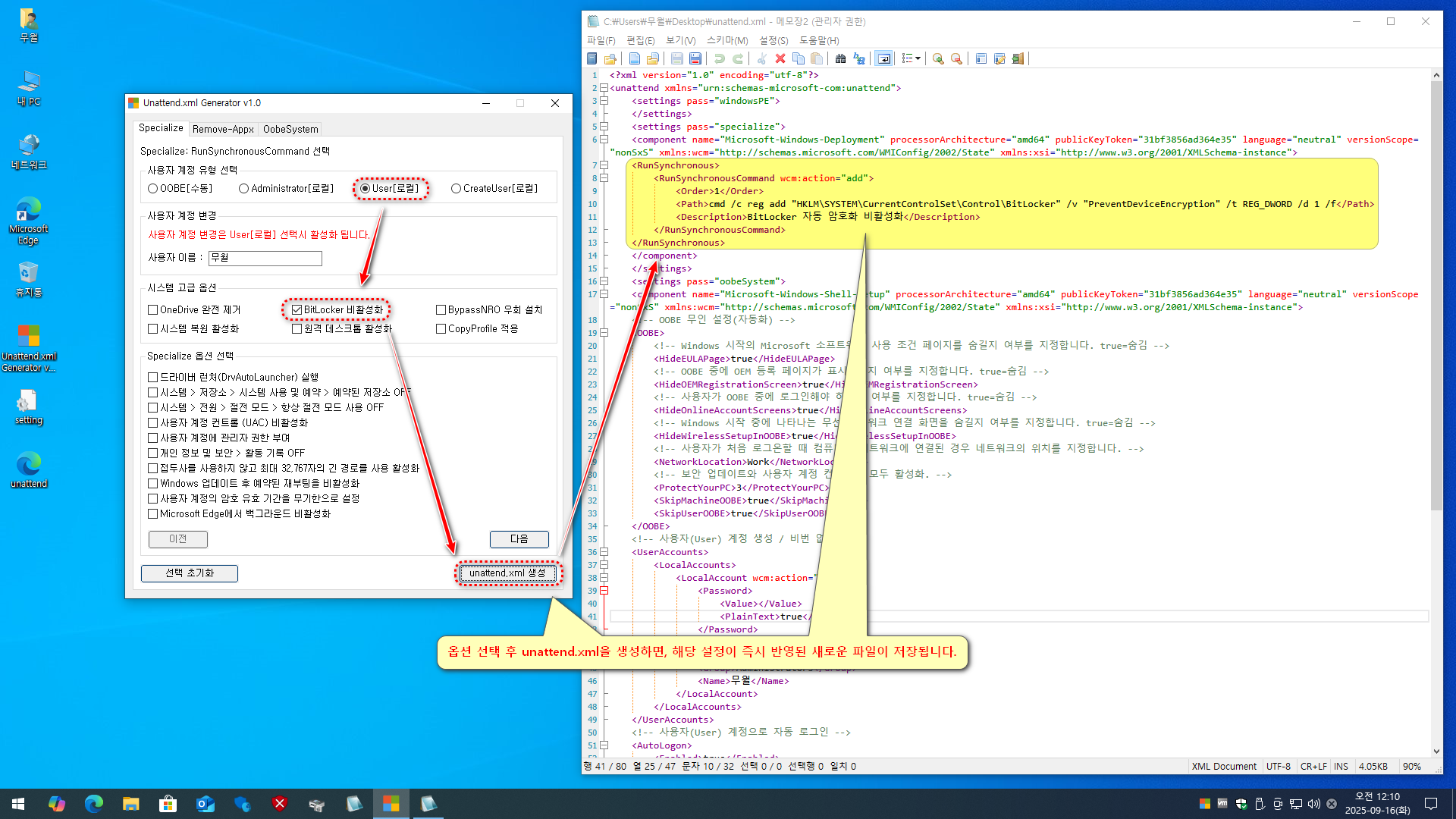Switch to the Remove-Appx tab
This screenshot has height=819, width=1456.
coord(223,129)
